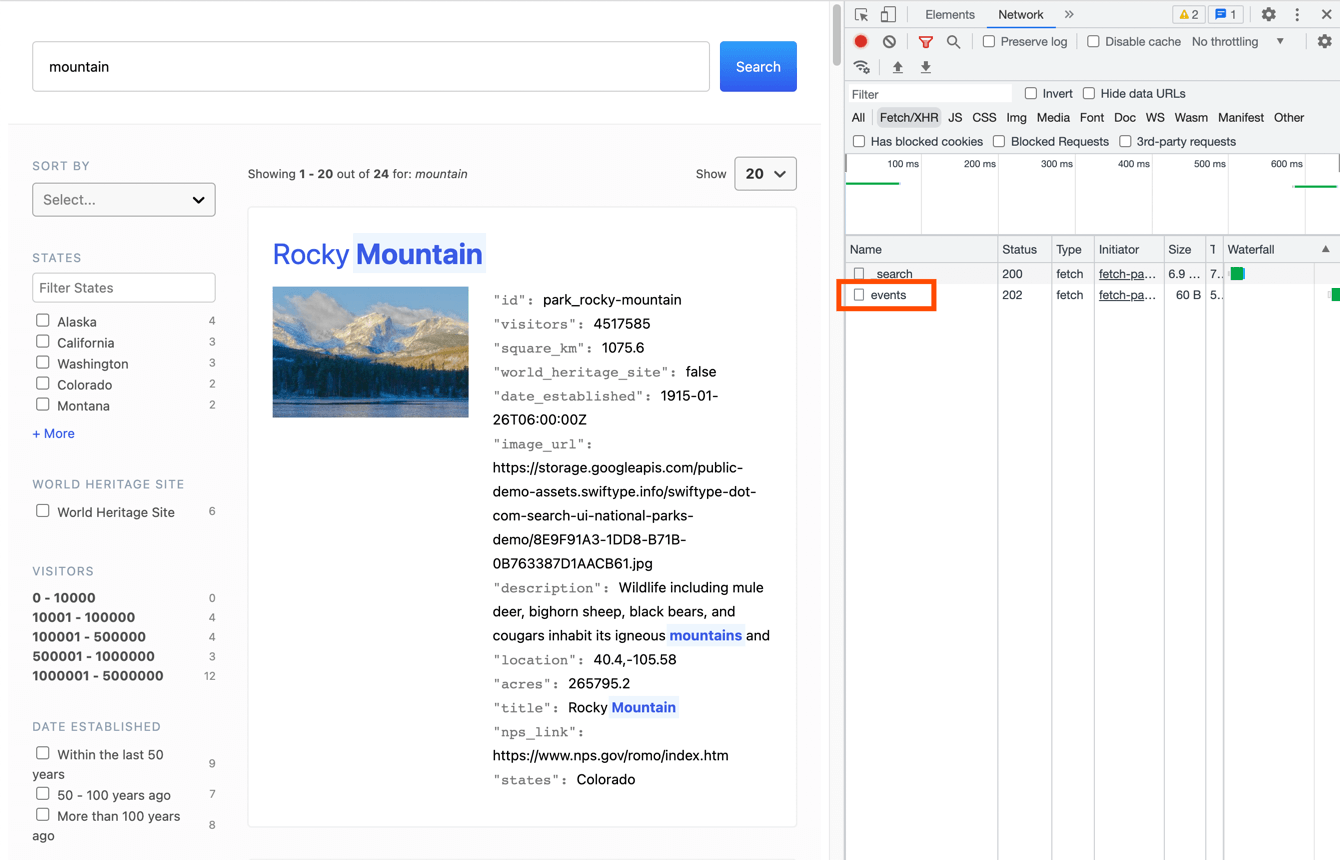This screenshot has width=1340, height=860.
Task: Check the Disable cache option
Action: click(x=1093, y=42)
